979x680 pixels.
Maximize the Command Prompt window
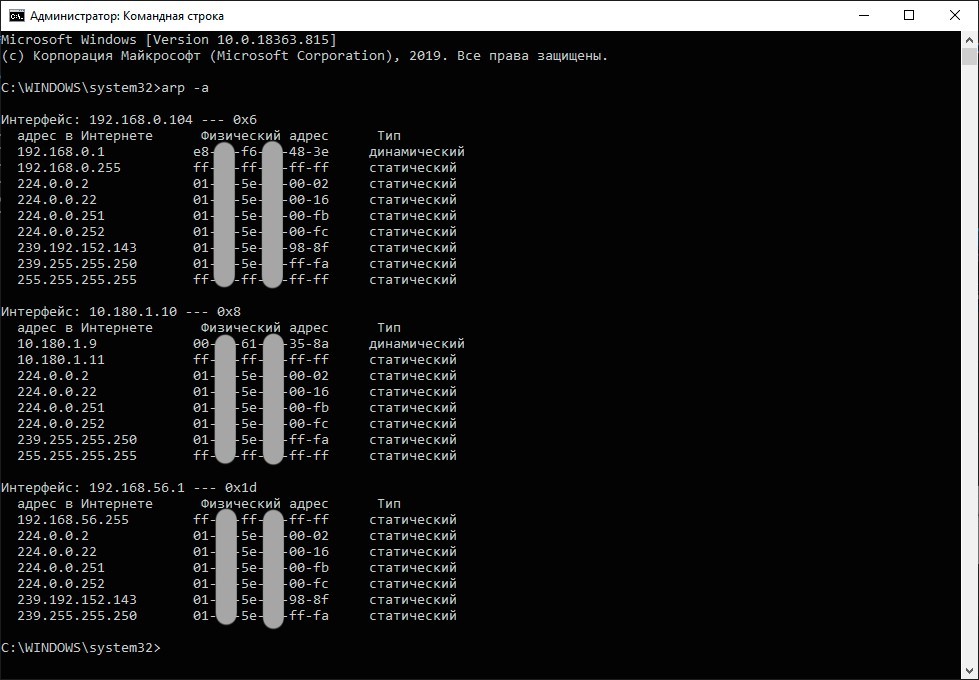(908, 16)
